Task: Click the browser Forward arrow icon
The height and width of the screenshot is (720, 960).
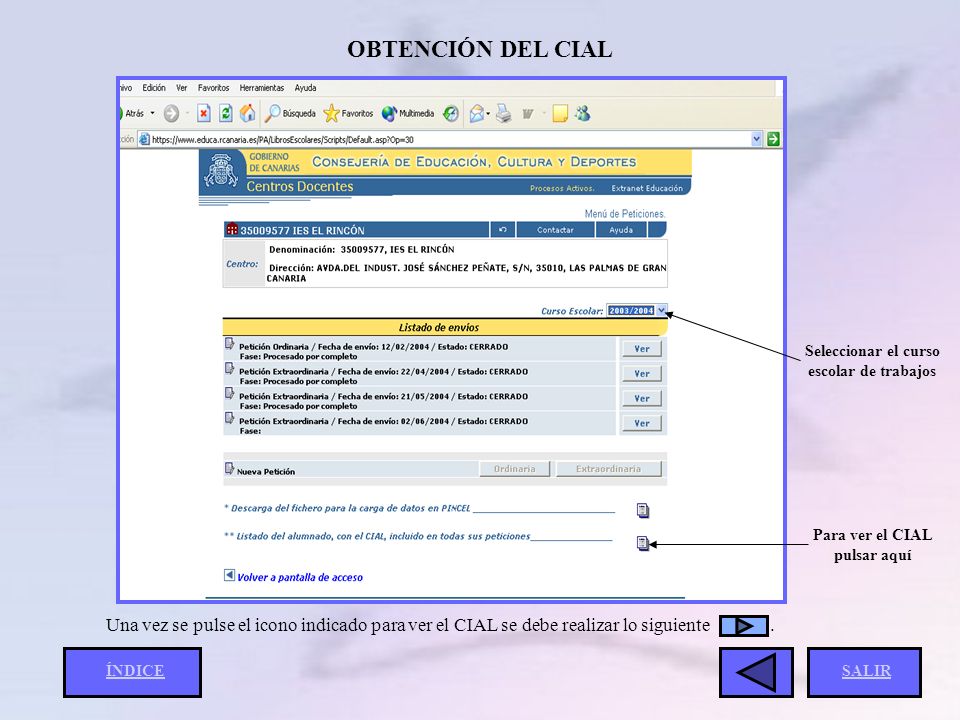Action: (171, 113)
